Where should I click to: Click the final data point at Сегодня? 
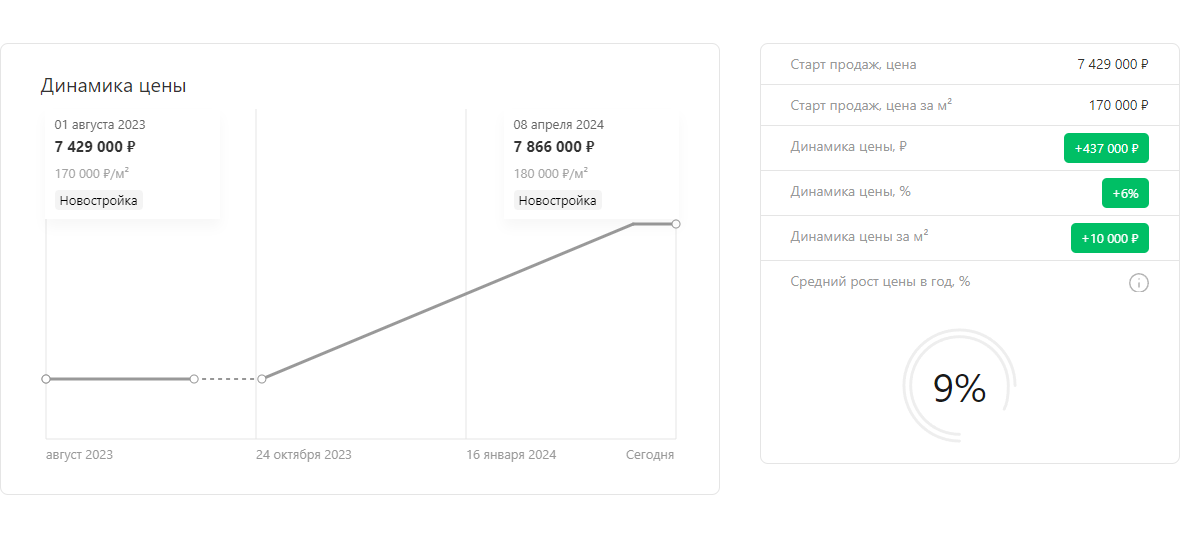pyautogui.click(x=676, y=224)
